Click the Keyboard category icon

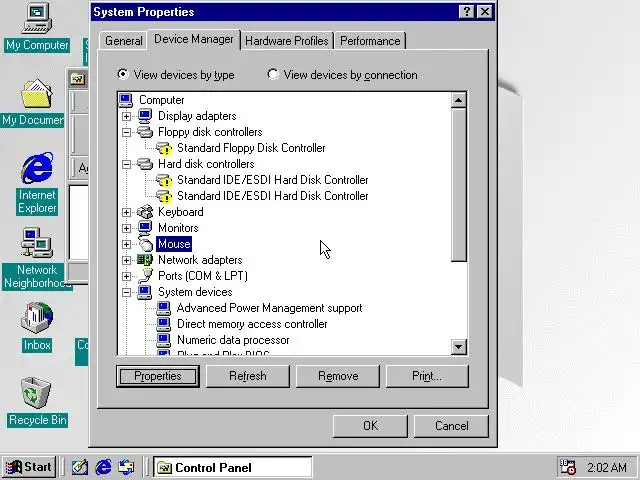[145, 212]
